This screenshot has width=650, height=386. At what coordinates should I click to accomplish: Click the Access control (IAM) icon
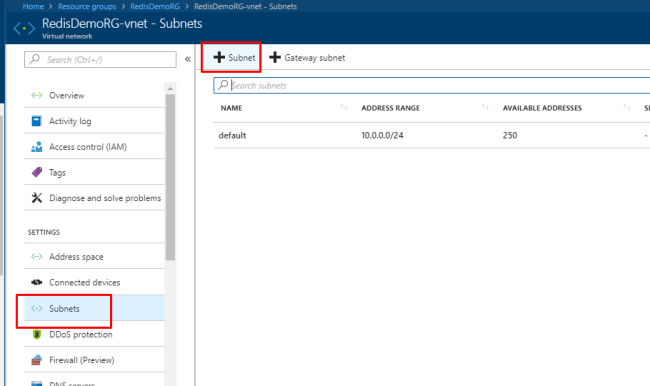point(36,147)
